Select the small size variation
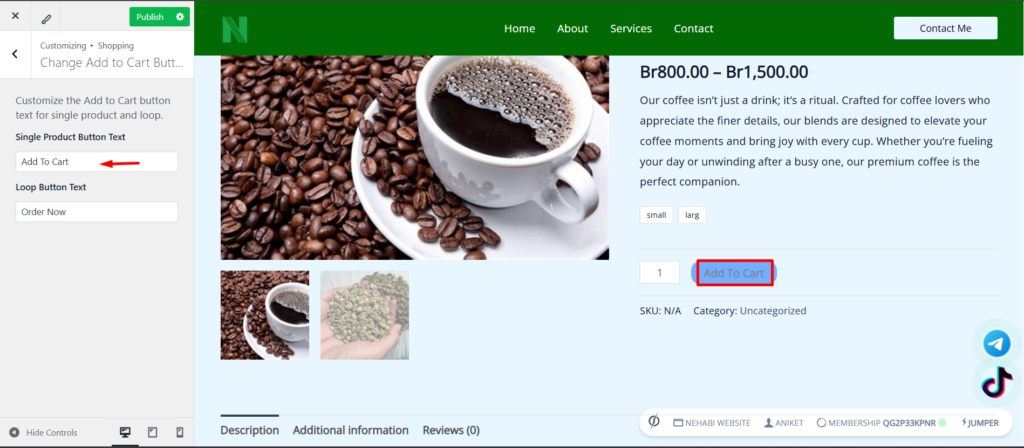Image resolution: width=1024 pixels, height=448 pixels. coord(656,215)
